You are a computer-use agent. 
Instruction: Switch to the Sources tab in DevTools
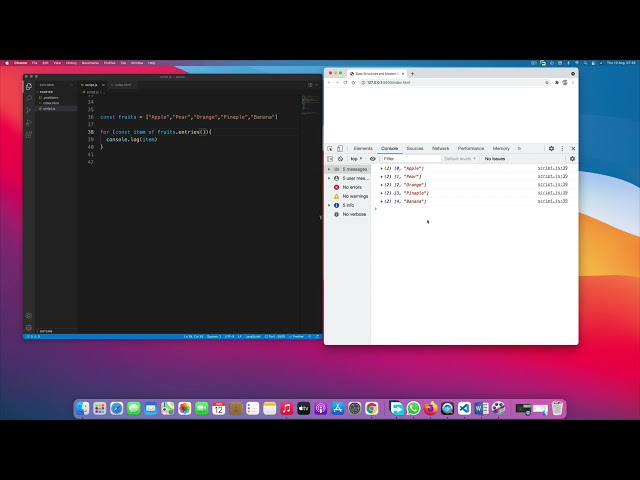click(x=415, y=149)
